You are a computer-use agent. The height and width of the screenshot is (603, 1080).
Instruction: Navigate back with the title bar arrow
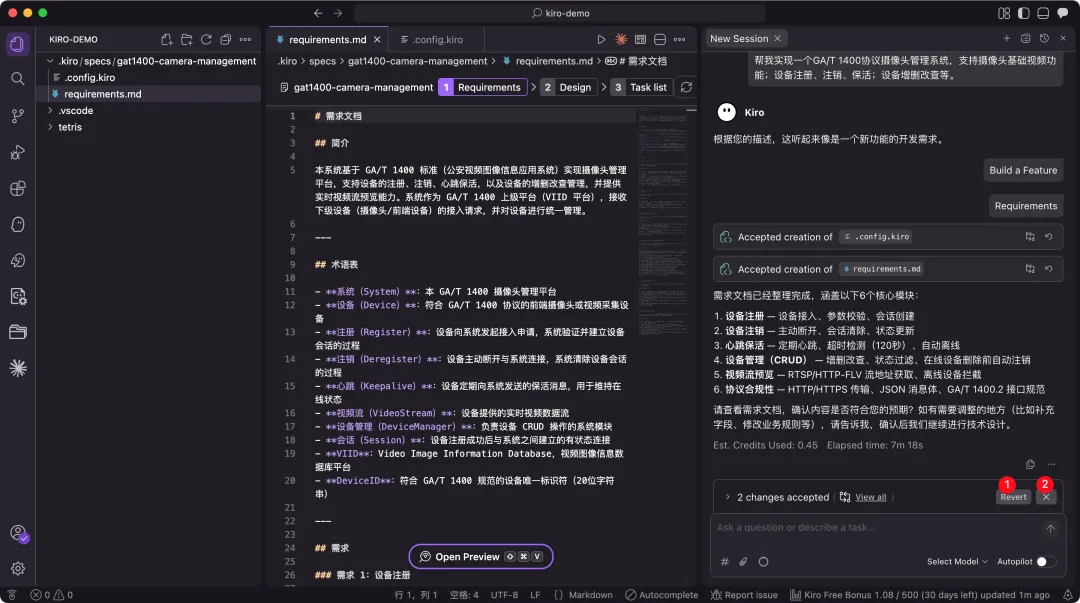pos(318,13)
